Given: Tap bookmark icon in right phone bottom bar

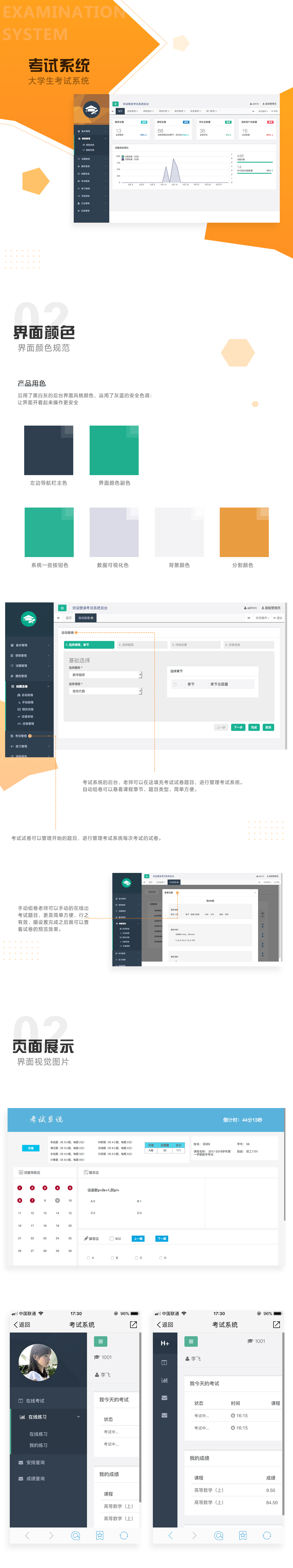Looking at the screenshot, I should 242,1535.
